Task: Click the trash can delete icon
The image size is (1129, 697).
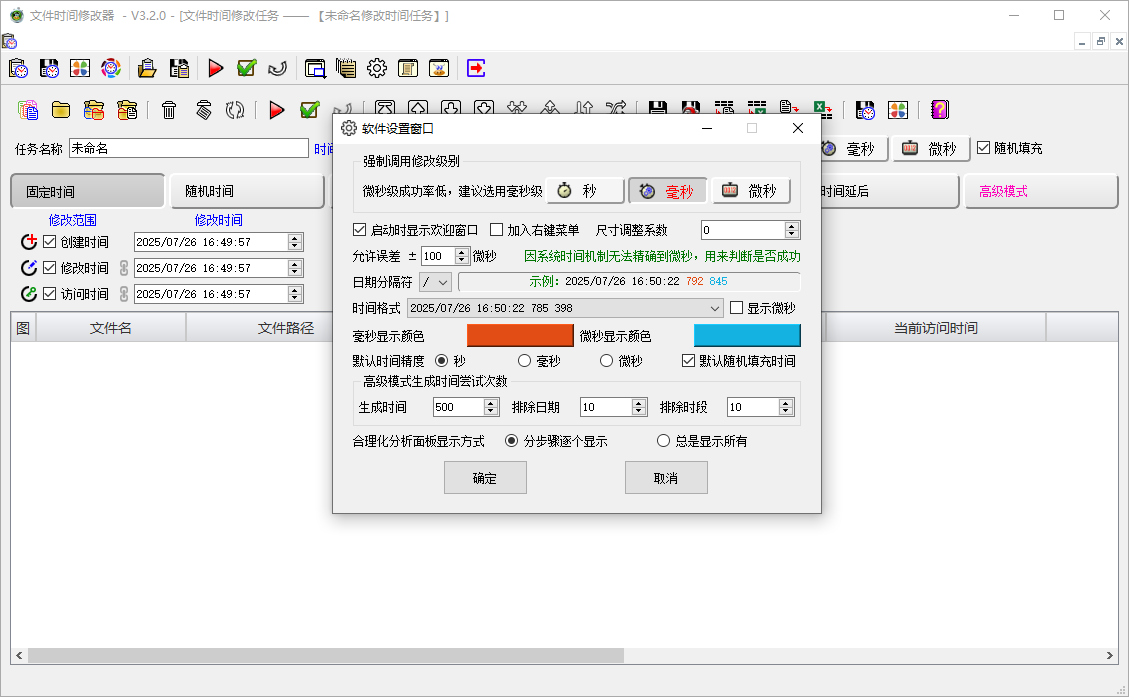Action: click(x=169, y=110)
